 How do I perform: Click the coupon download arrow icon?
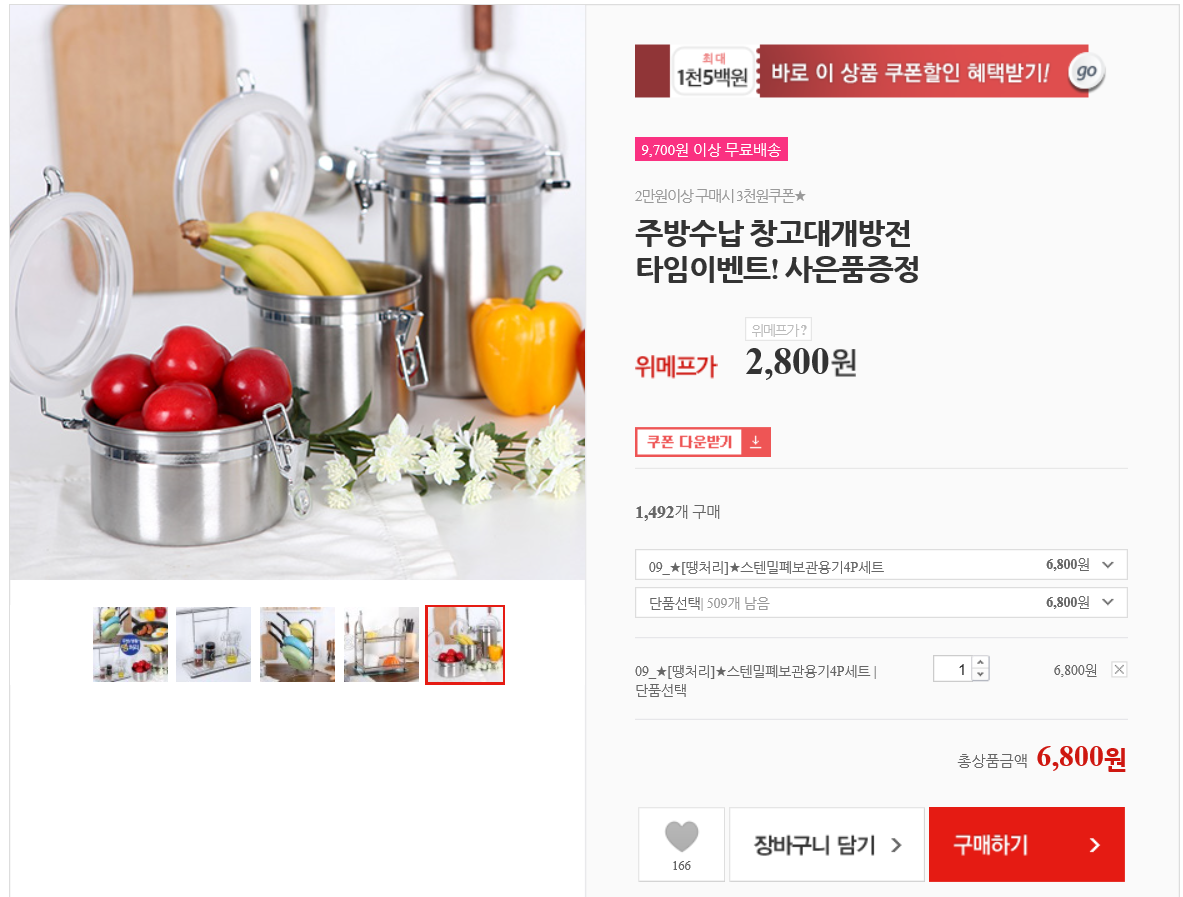click(755, 442)
